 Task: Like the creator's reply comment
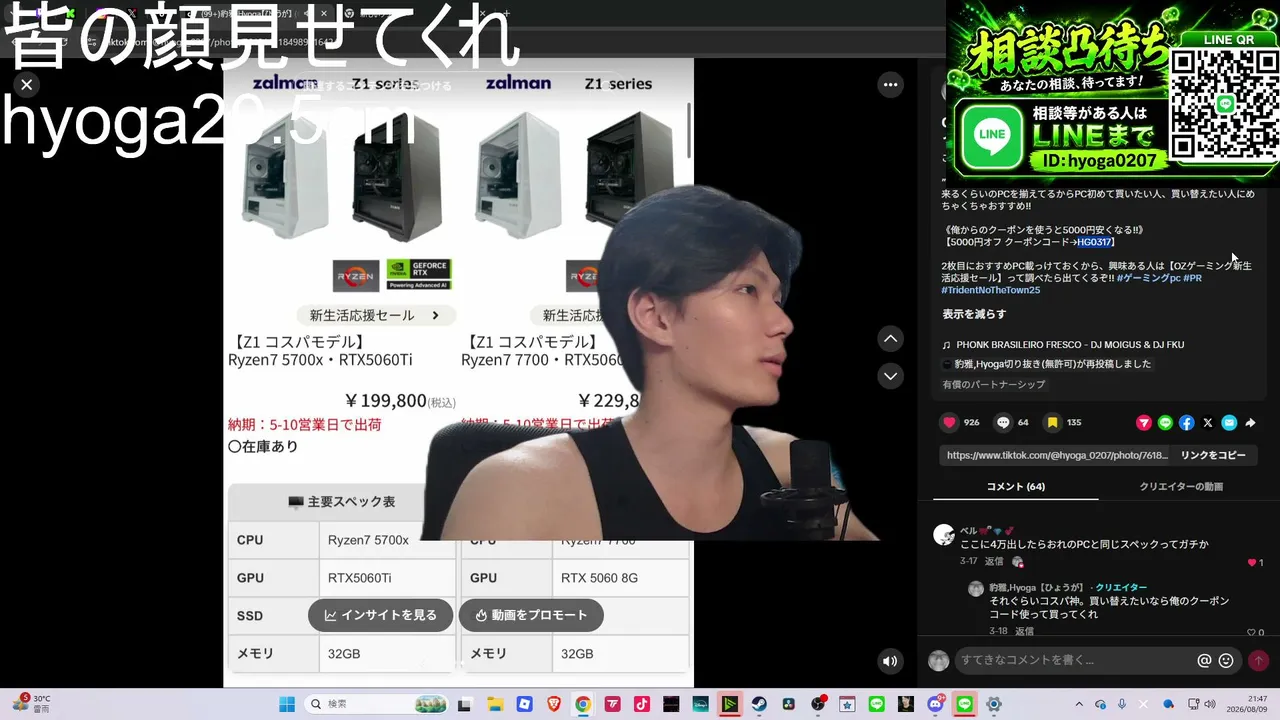(1250, 632)
